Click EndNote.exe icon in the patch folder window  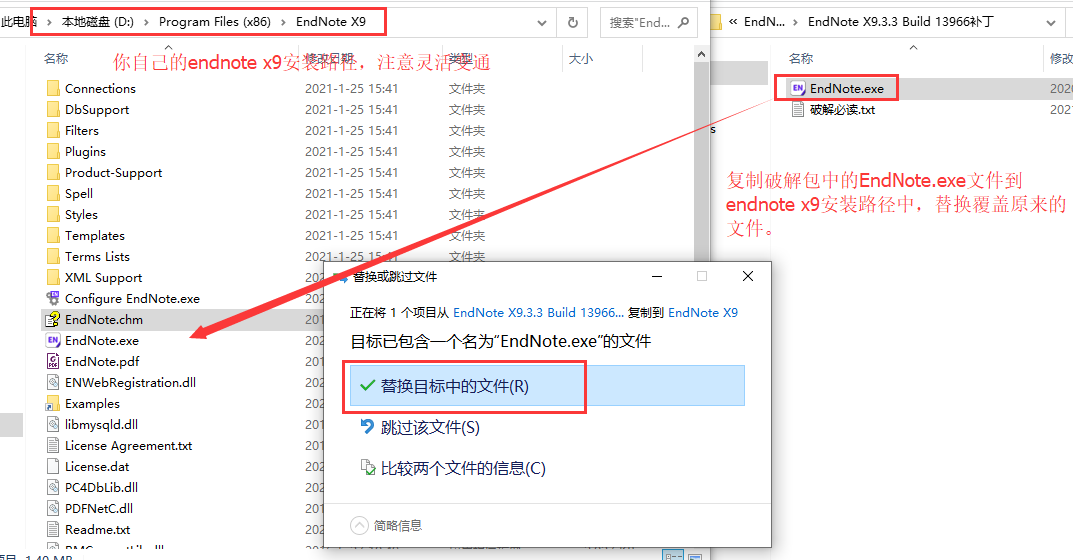[797, 88]
